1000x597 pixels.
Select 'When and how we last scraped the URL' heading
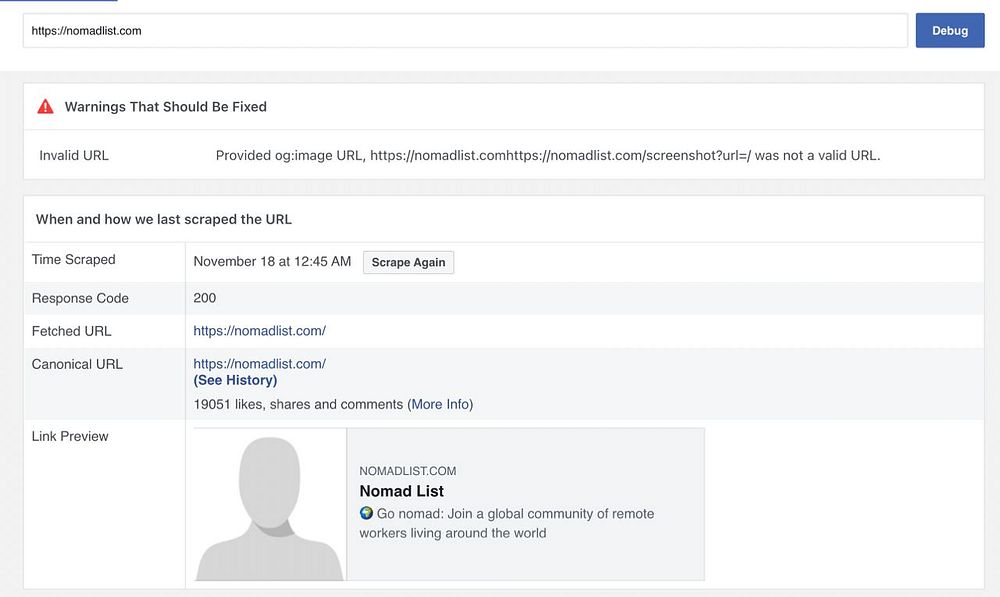click(164, 219)
